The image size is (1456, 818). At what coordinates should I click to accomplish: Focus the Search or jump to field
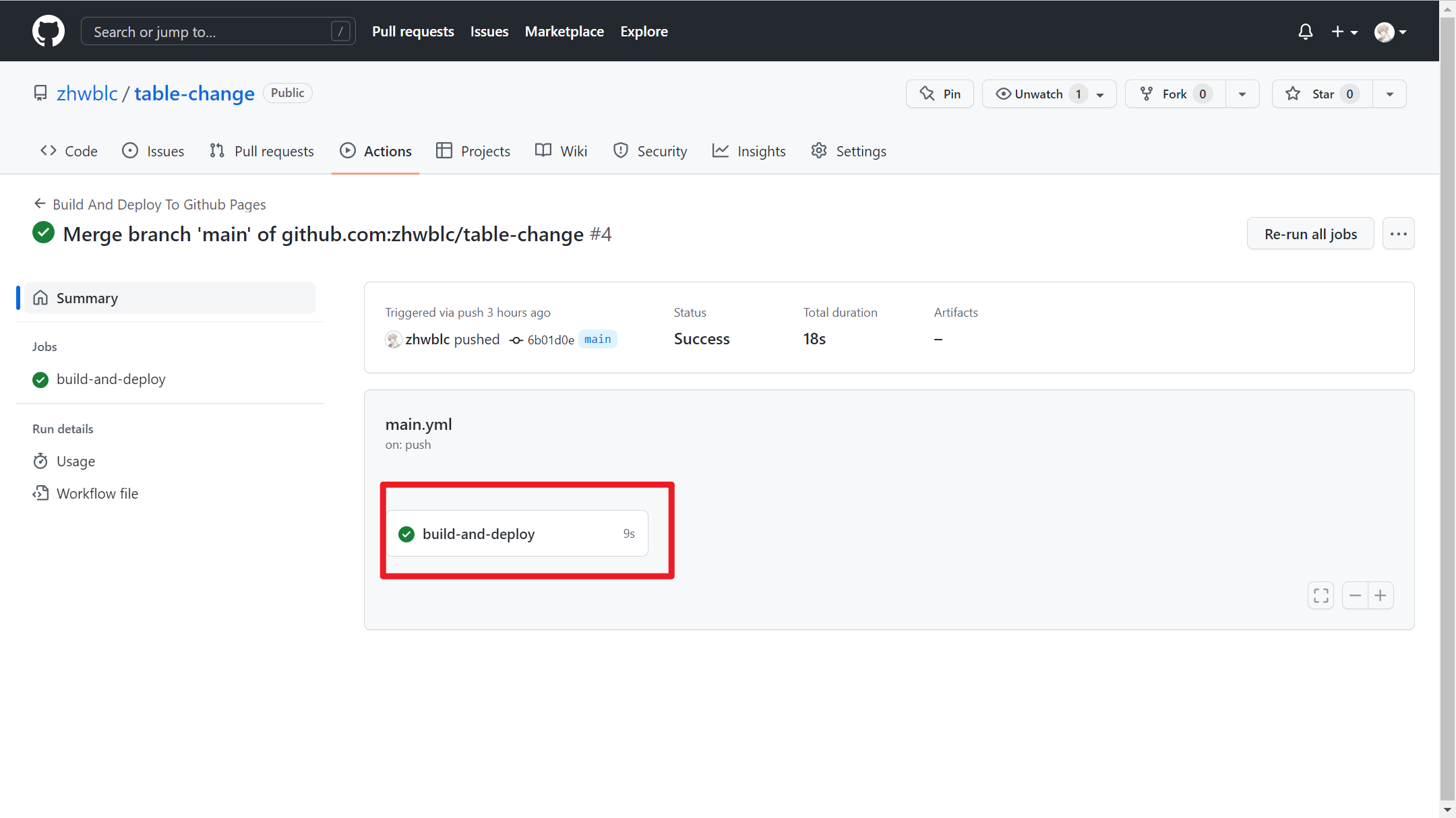pos(218,32)
